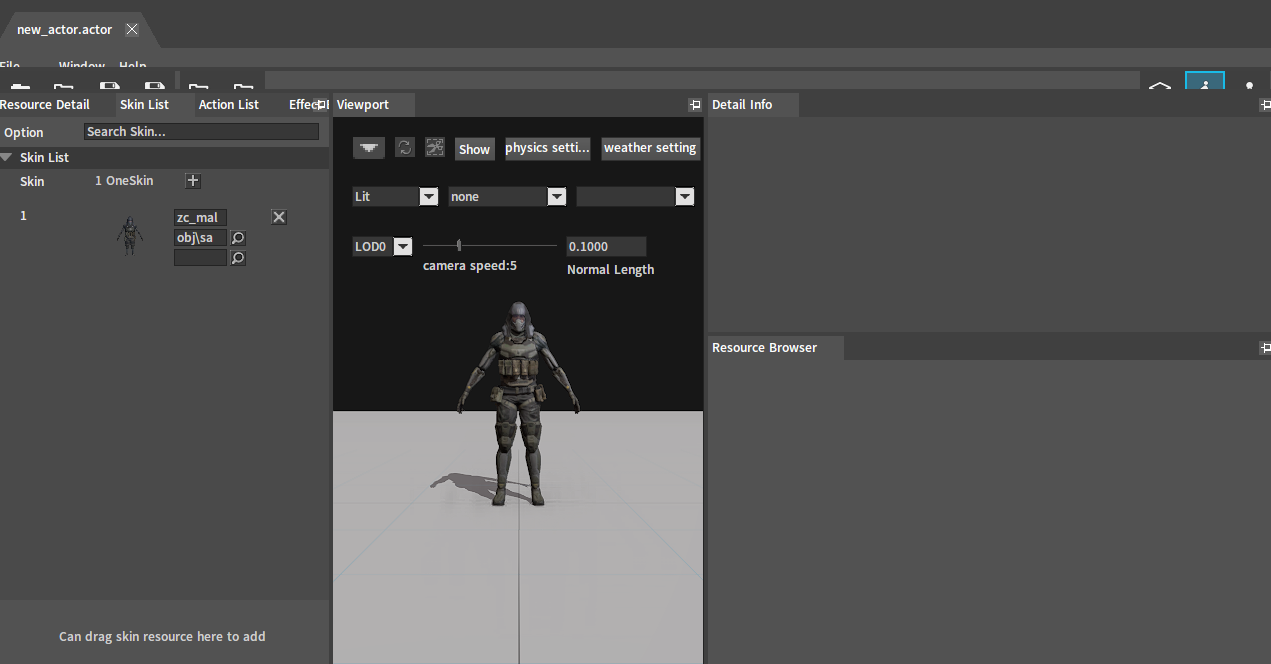Click the plus icon to add a skin
Screen dimensions: 1271x664
point(194,181)
